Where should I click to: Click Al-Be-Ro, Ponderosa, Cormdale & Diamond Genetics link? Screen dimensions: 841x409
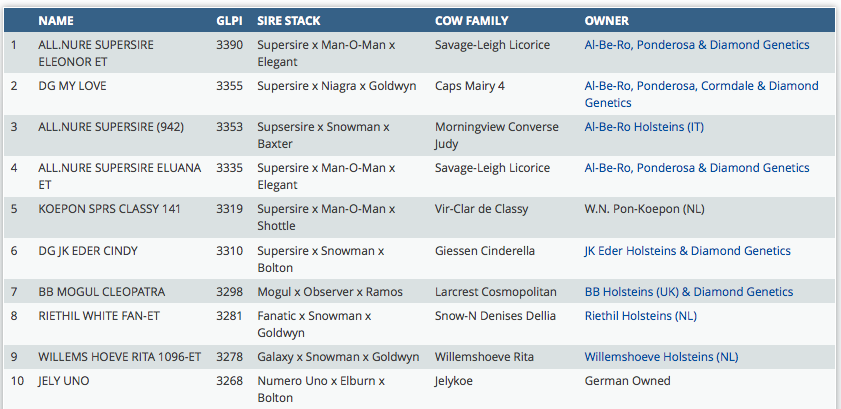point(701,86)
